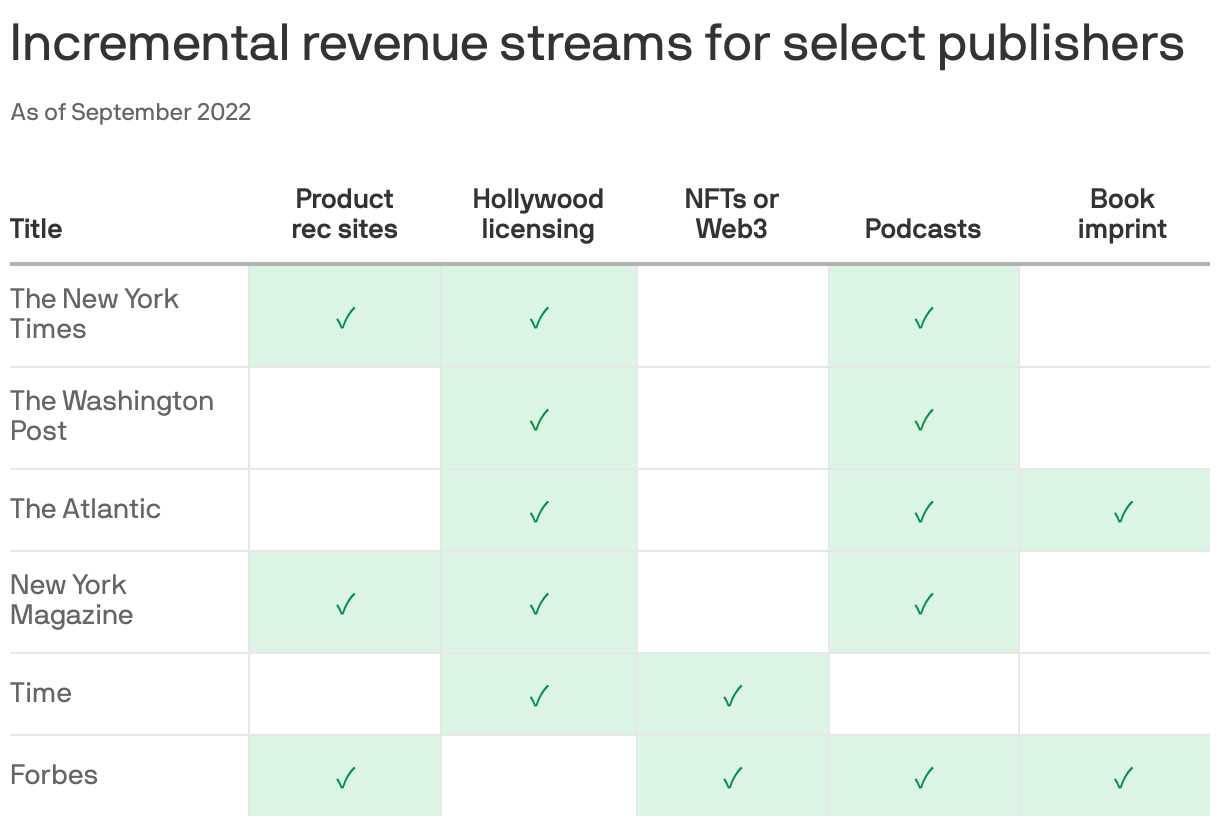Select The Washington Post row label
This screenshot has height=826, width=1220.
(112, 416)
